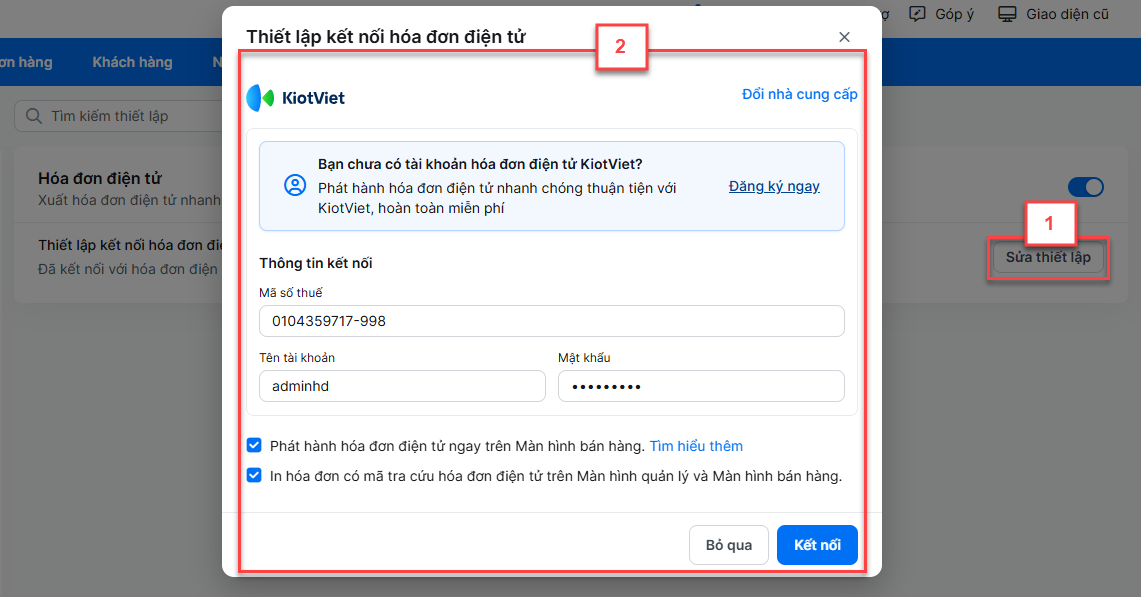1141x597 pixels.
Task: Focus the Mã số thuế field
Action: pos(552,321)
